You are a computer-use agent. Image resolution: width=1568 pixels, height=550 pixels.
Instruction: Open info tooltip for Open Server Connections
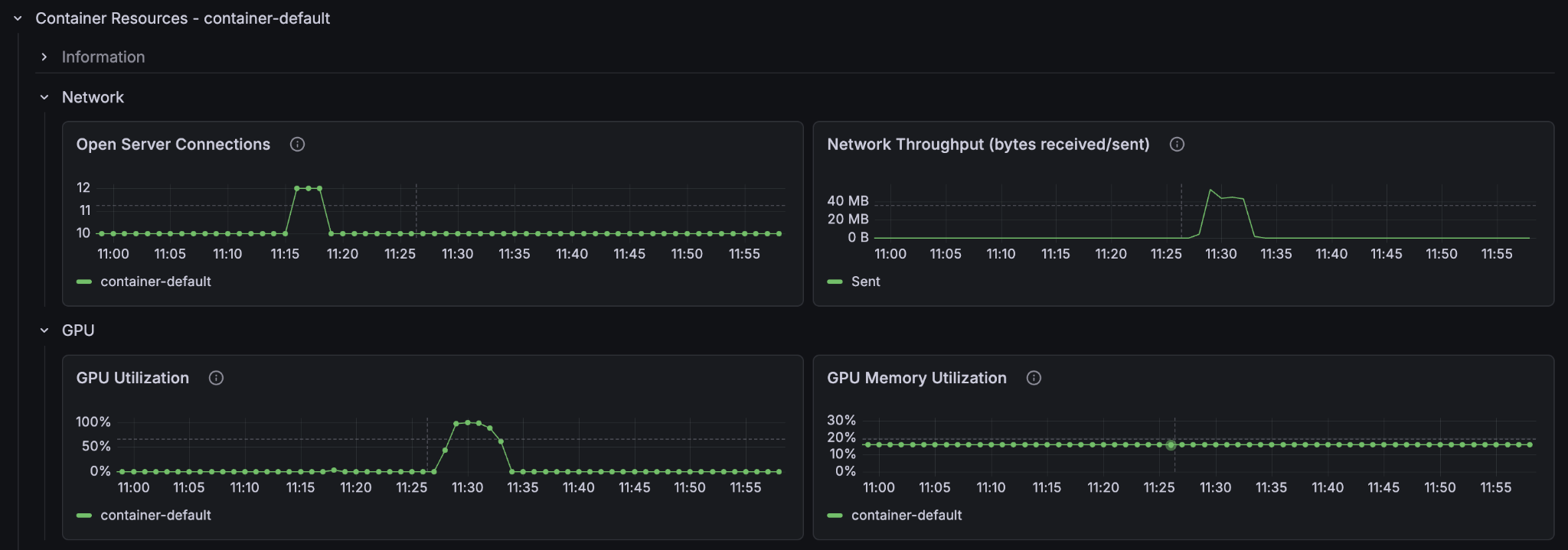coord(298,145)
